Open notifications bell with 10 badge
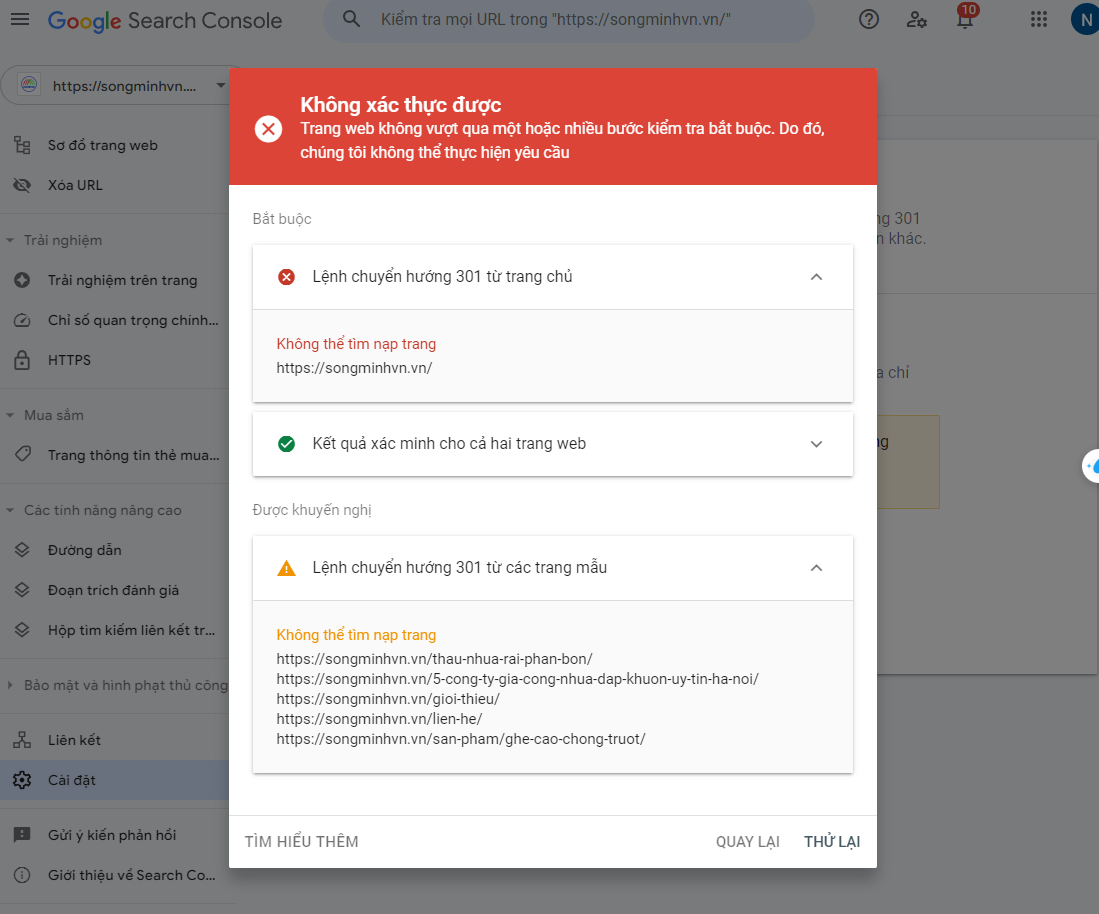 [x=965, y=17]
